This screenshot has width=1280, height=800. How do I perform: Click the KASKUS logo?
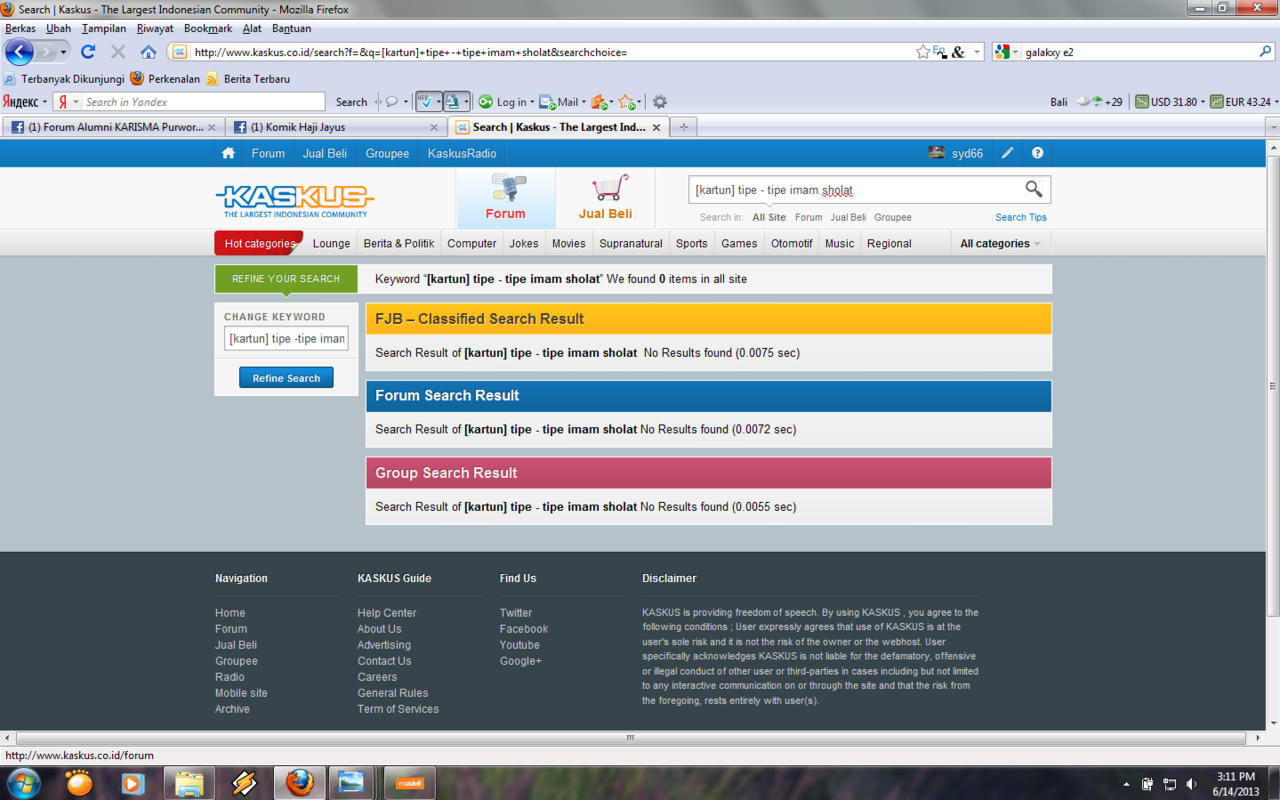pyautogui.click(x=294, y=199)
